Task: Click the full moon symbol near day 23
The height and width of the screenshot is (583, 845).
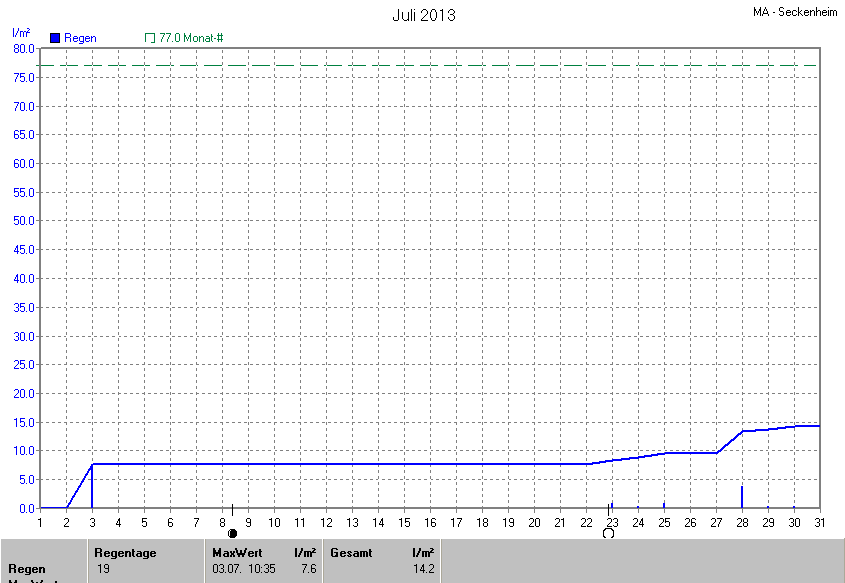Action: (608, 534)
